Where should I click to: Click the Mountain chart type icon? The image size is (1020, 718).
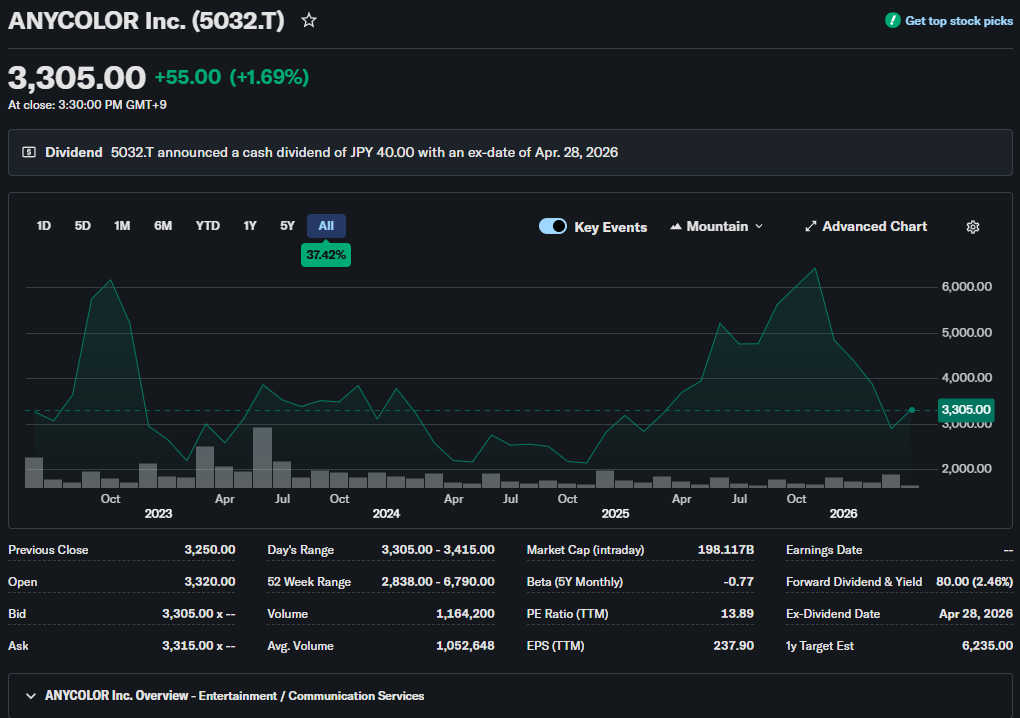click(x=676, y=227)
